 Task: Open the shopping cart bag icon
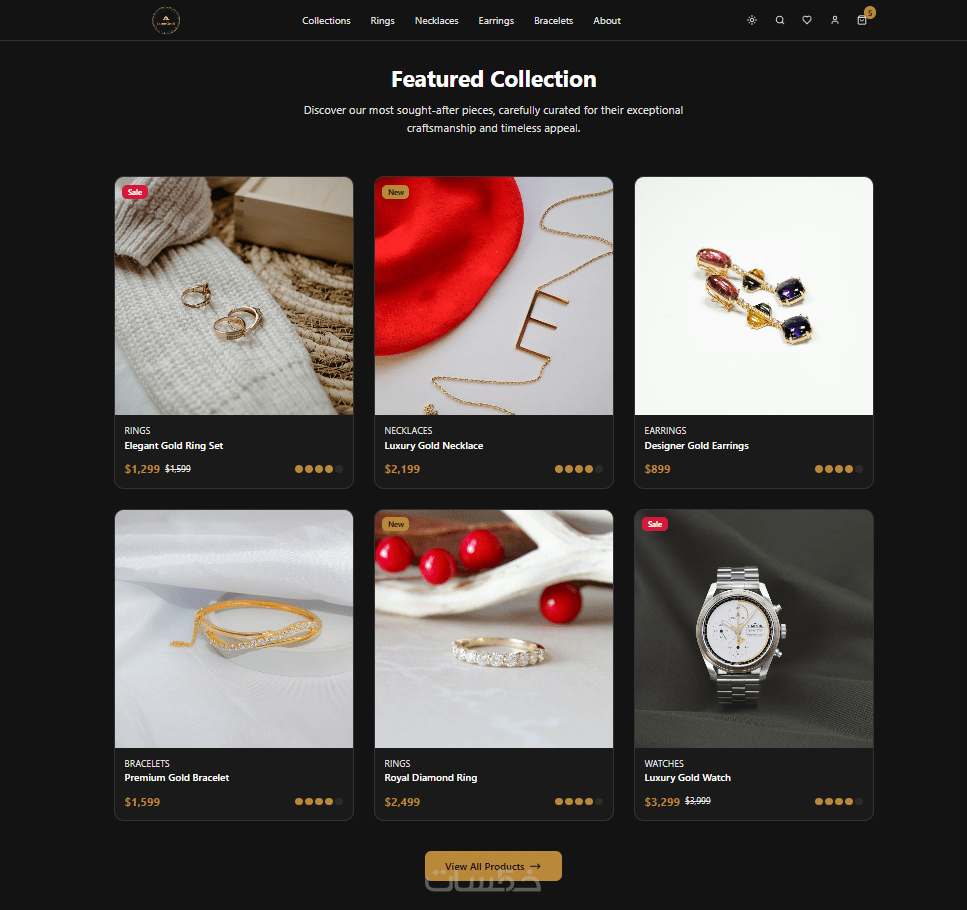(862, 20)
